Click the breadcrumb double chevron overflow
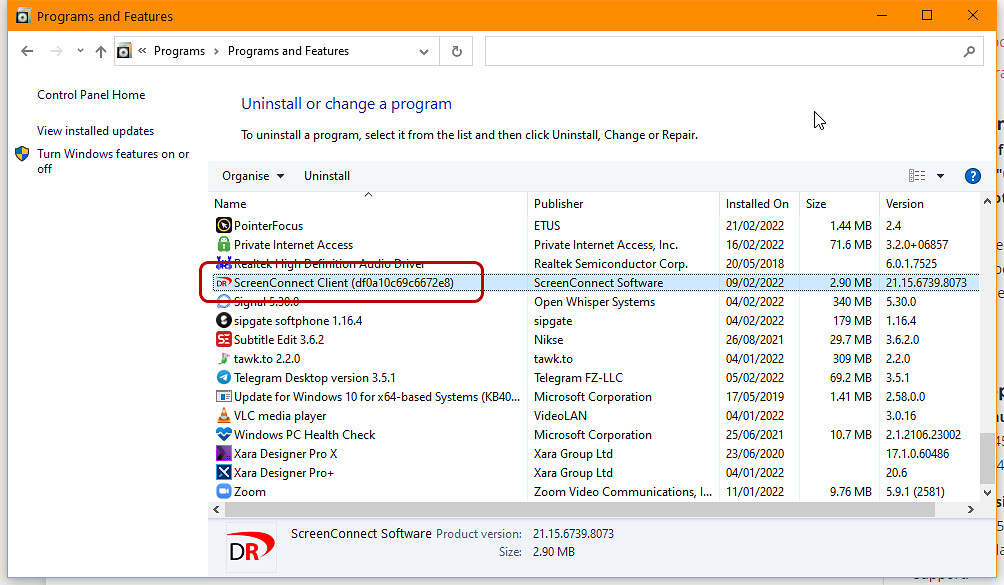The height and width of the screenshot is (585, 1004). [142, 50]
